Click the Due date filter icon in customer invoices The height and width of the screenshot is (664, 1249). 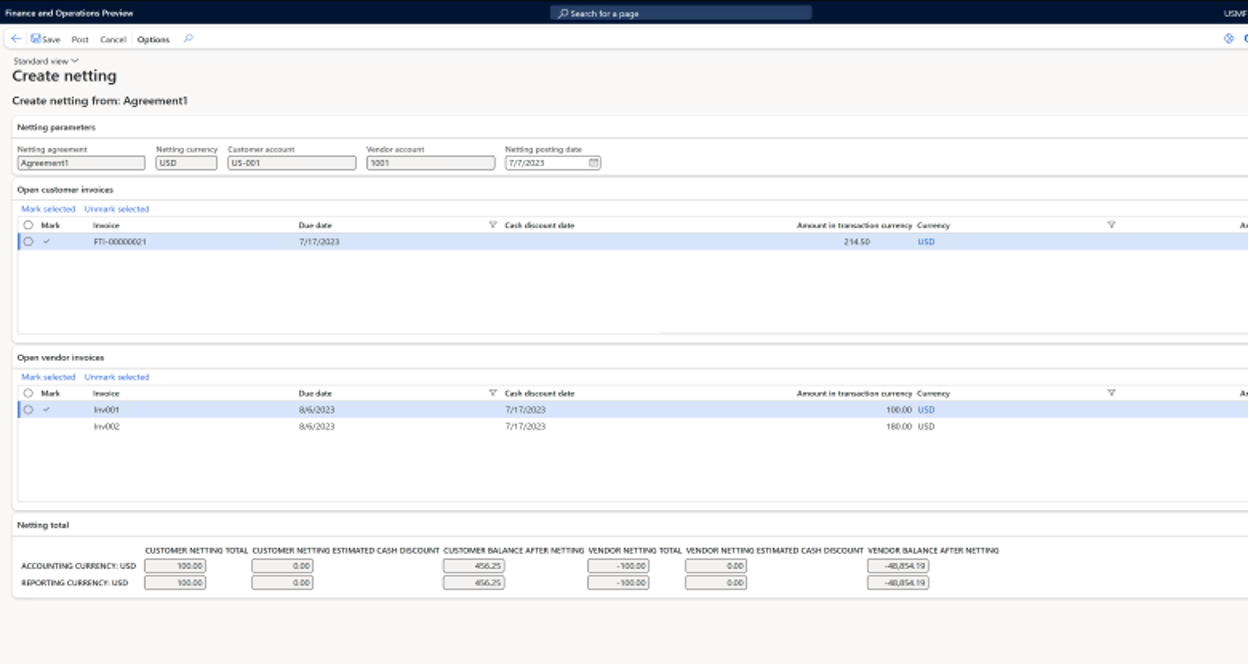[x=492, y=225]
